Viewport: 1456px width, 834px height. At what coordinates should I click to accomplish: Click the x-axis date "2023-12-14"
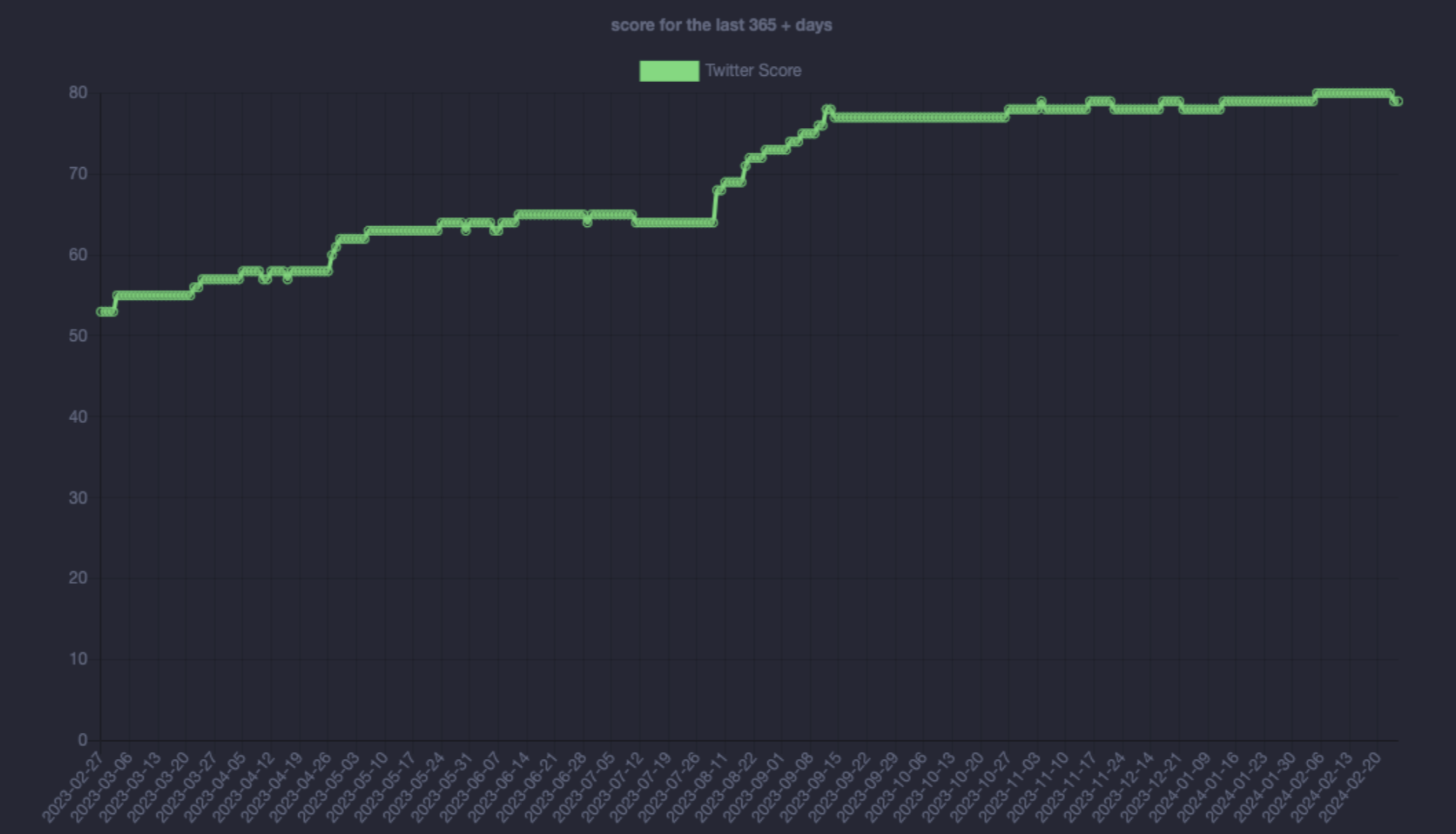point(1122,787)
